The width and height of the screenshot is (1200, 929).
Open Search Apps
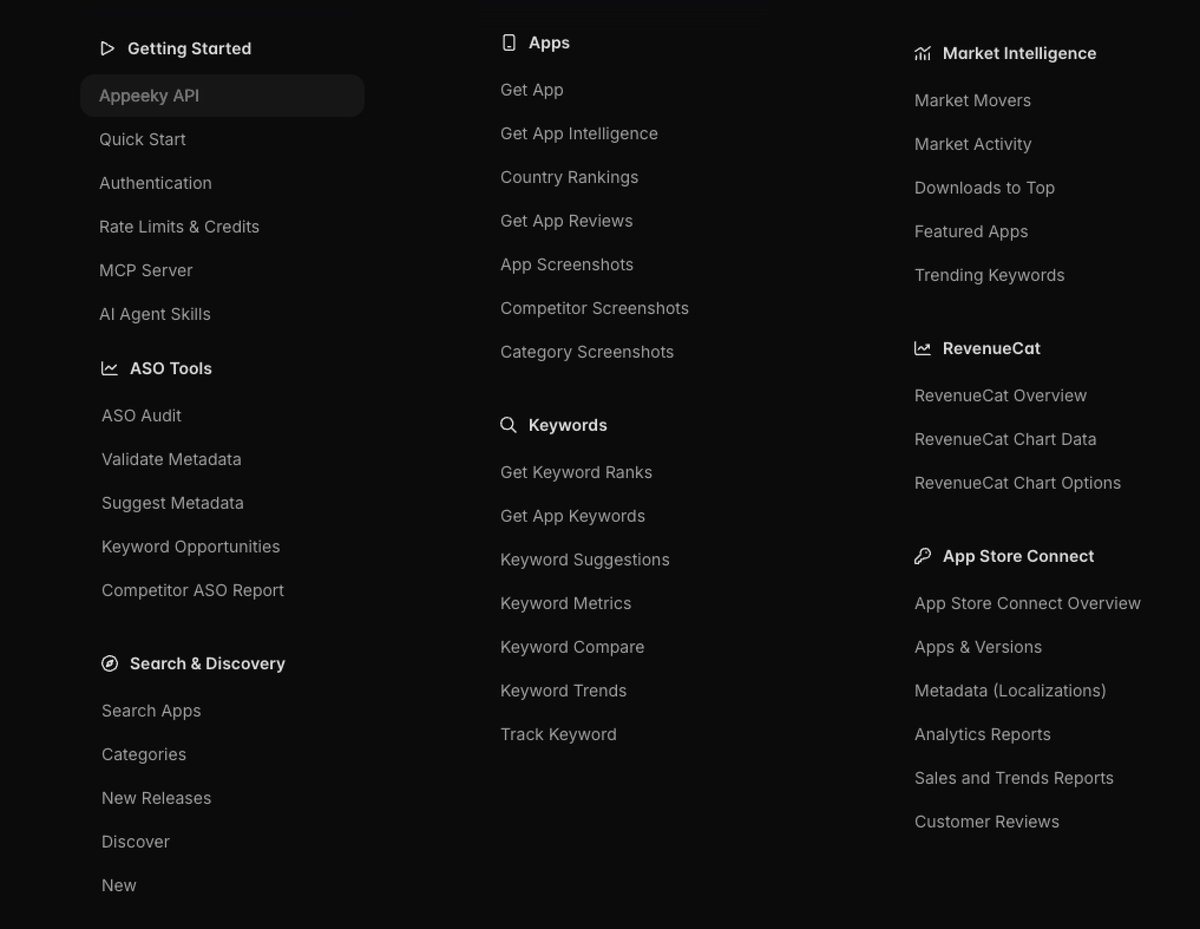151,711
